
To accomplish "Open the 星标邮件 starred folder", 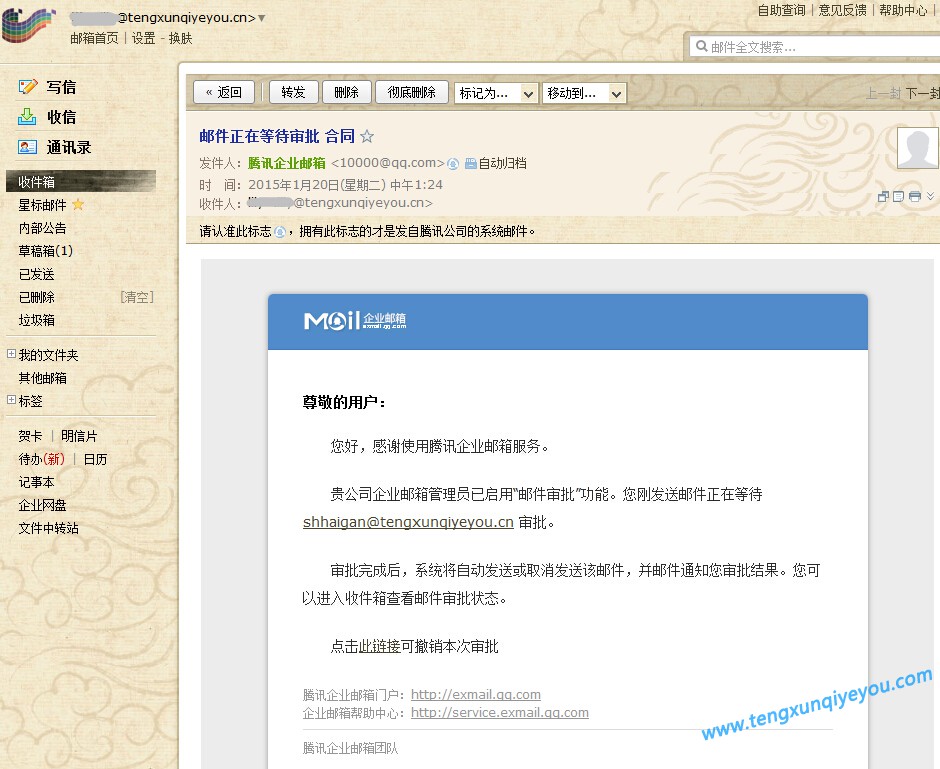I will 42,206.
